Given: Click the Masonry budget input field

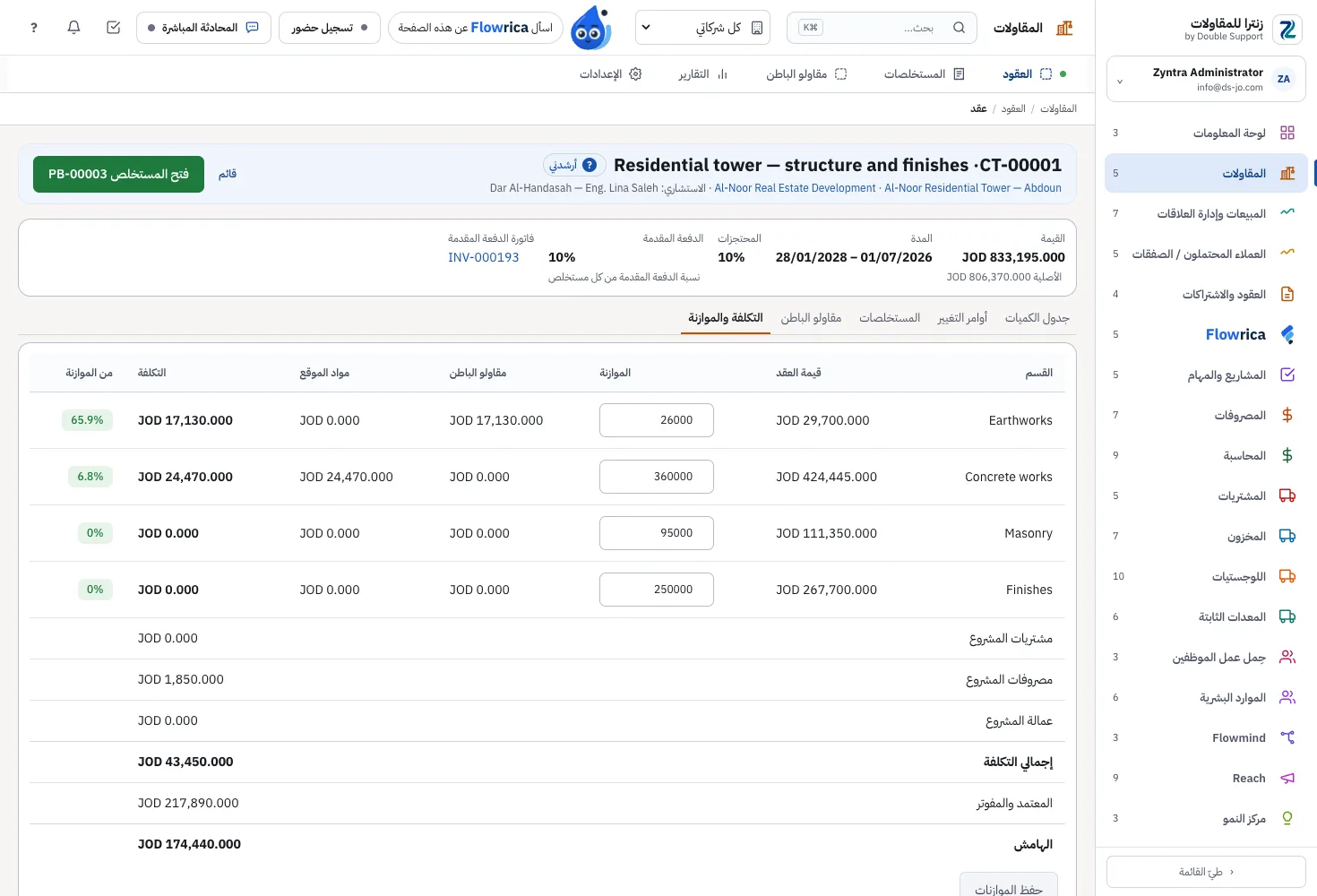Looking at the screenshot, I should point(657,533).
